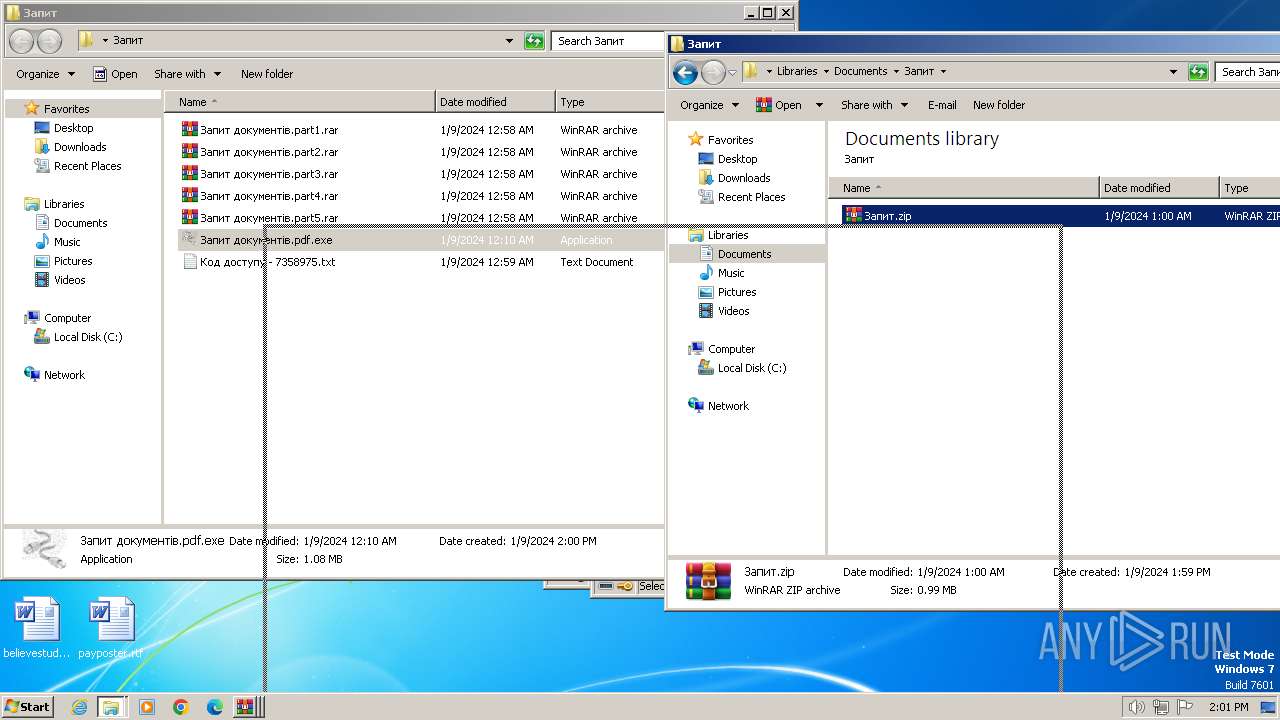Launch Google Chrome from taskbar
The image size is (1280, 720).
[181, 707]
